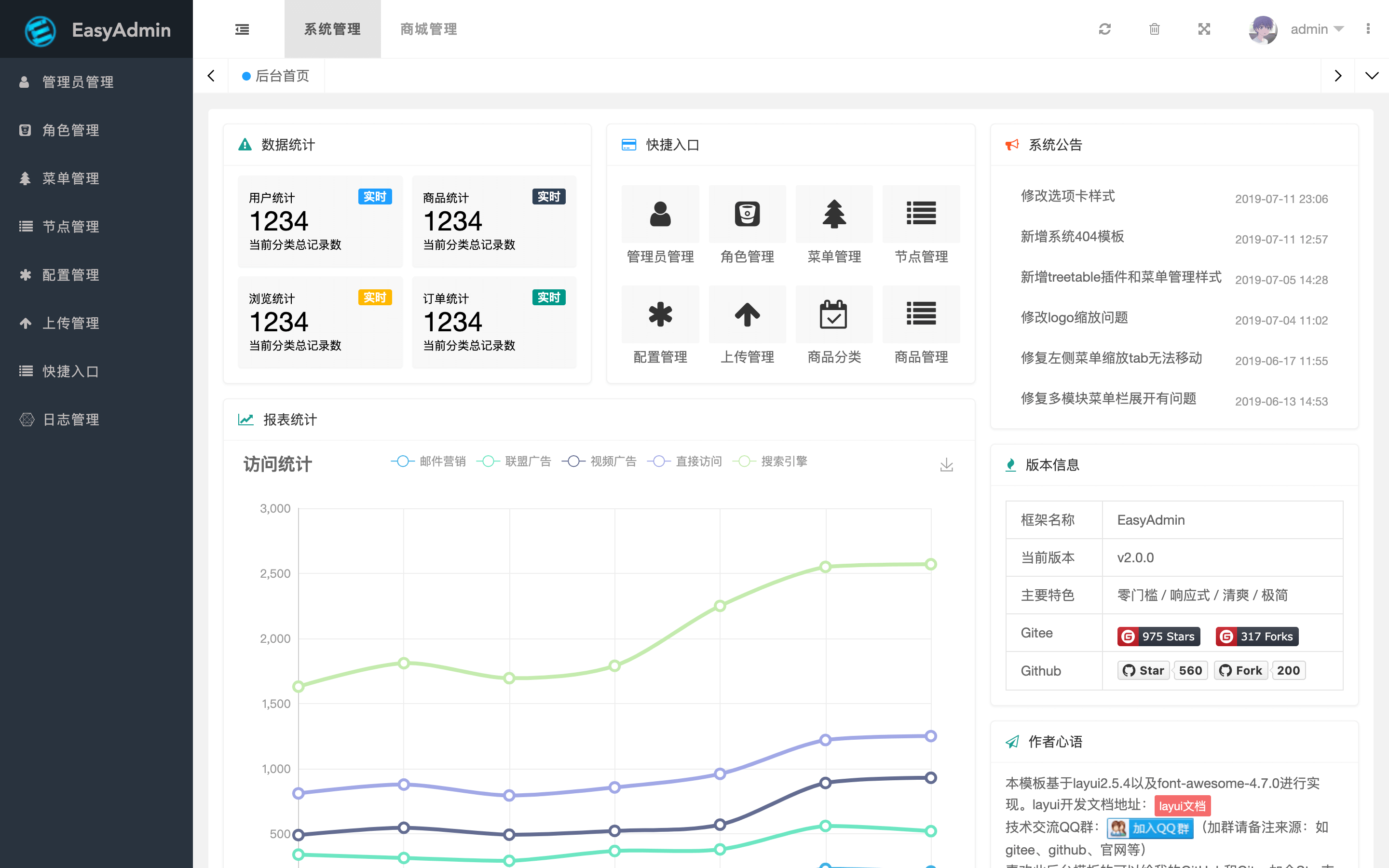Viewport: 1389px width, 868px height.
Task: Click the 商品管理 quick entry list icon
Action: pyautogui.click(x=921, y=314)
